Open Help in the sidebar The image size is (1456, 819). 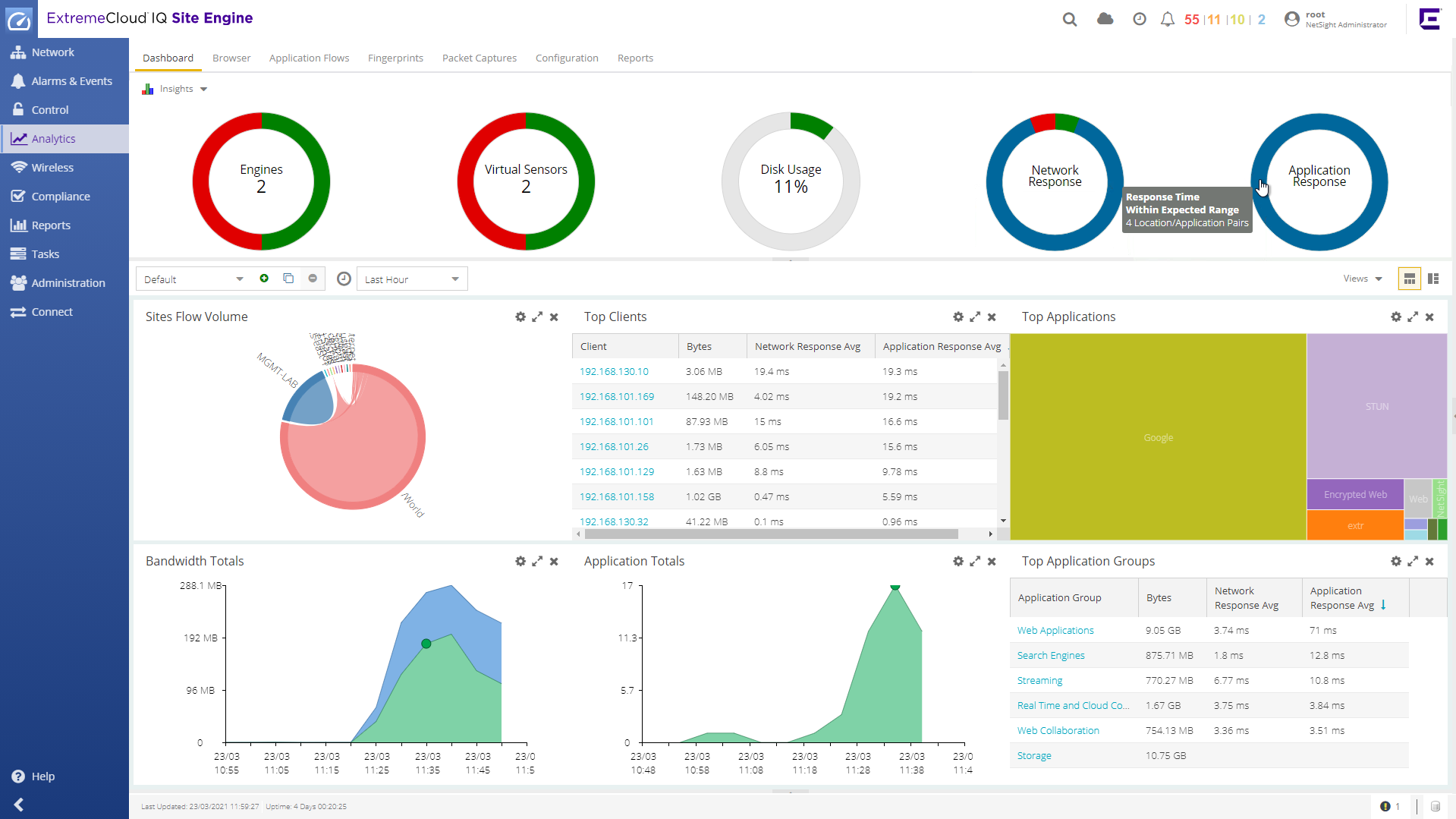tap(33, 776)
